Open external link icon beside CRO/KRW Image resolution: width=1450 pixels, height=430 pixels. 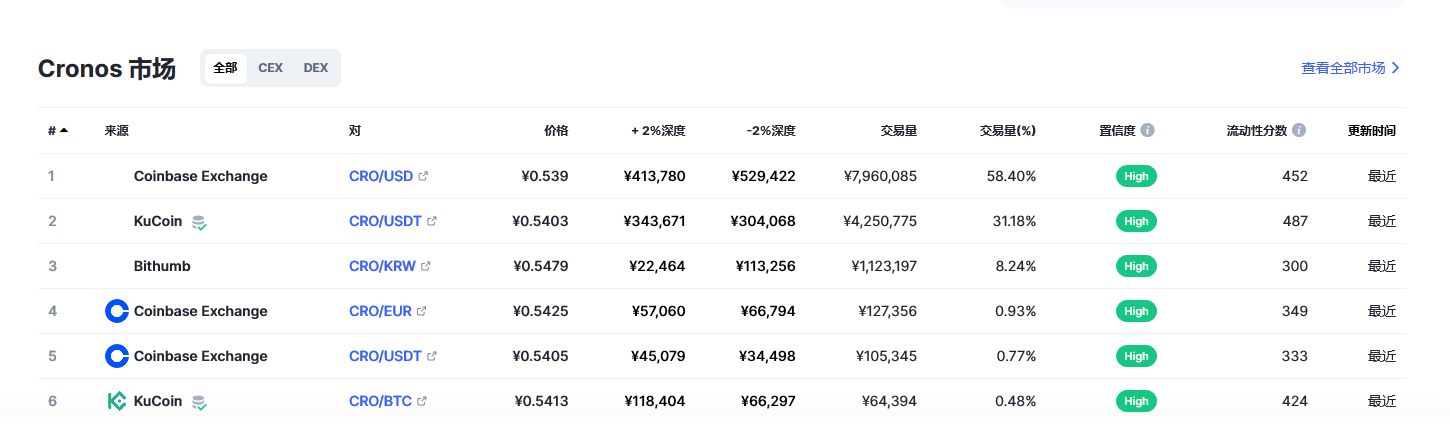[x=426, y=266]
